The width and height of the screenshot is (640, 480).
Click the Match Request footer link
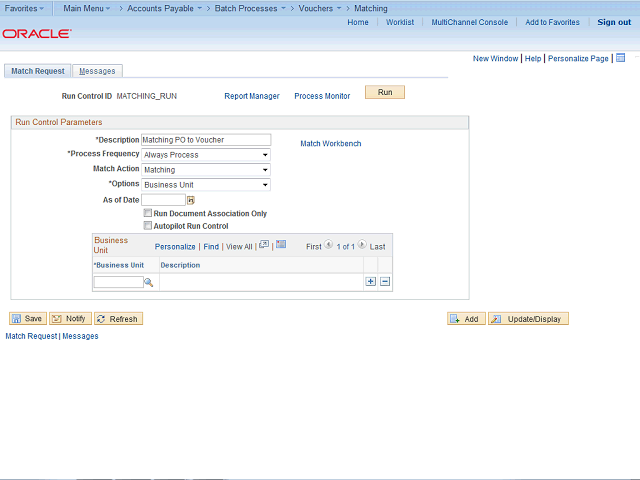[x=31, y=336]
